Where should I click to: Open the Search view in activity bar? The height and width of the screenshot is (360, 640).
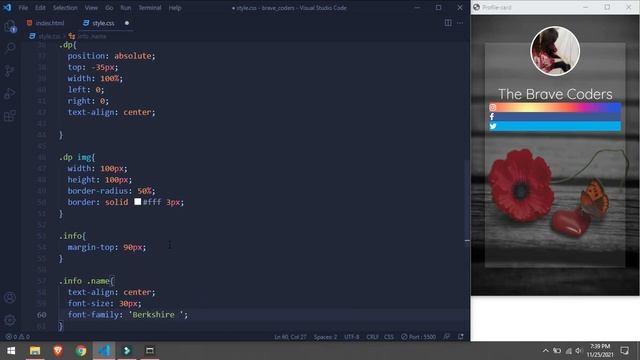tap(10, 48)
